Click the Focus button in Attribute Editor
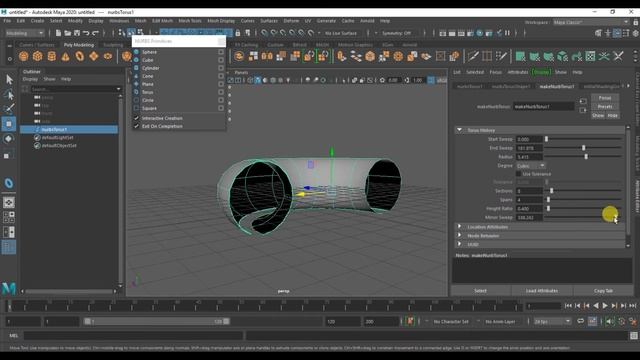This screenshot has width=640, height=360. click(x=605, y=98)
